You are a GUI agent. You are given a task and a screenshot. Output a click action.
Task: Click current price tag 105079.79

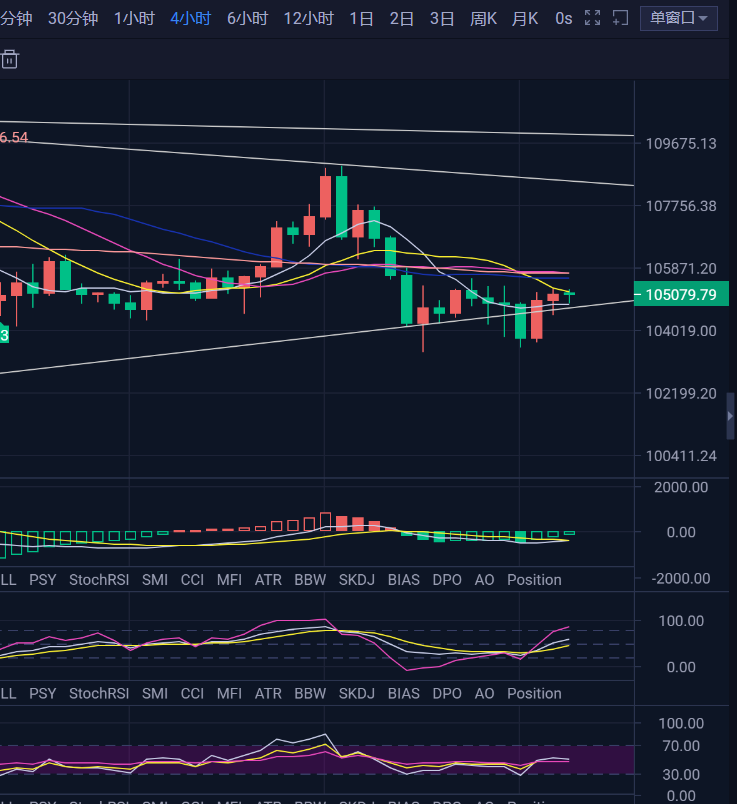(681, 294)
